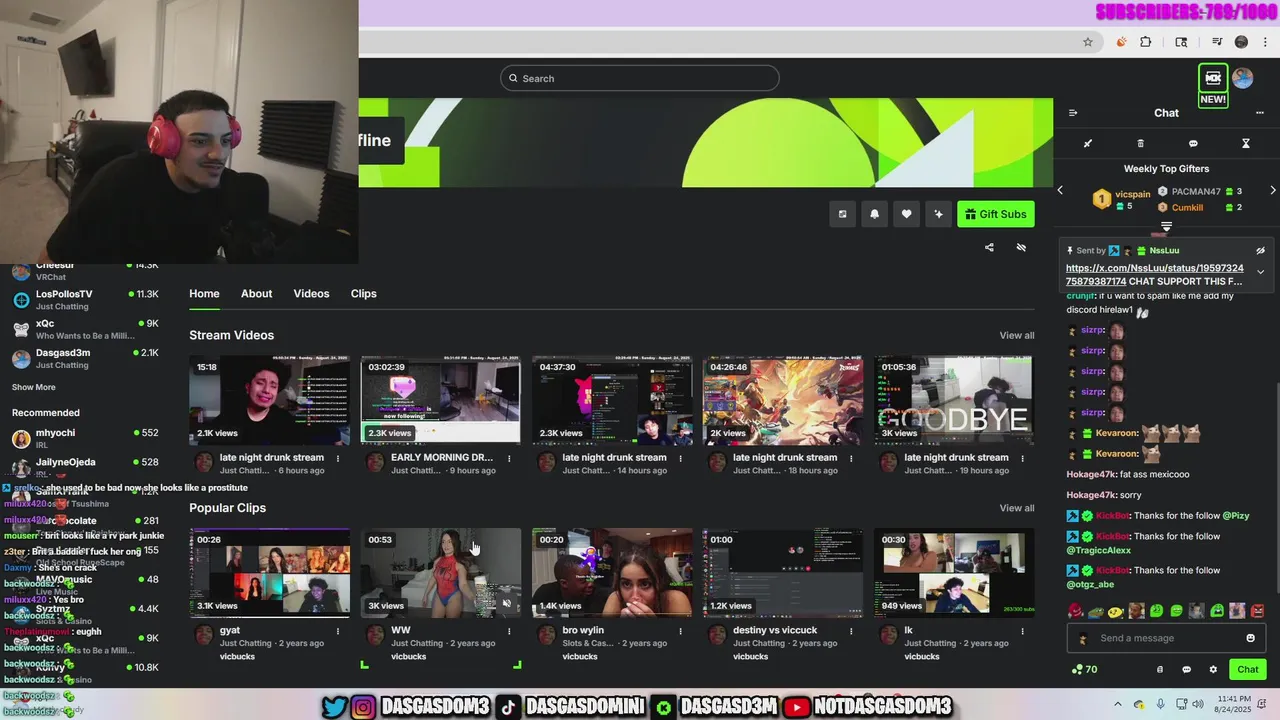This screenshot has height=720, width=1280.
Task: Click the square icon left of bell
Action: click(x=842, y=214)
